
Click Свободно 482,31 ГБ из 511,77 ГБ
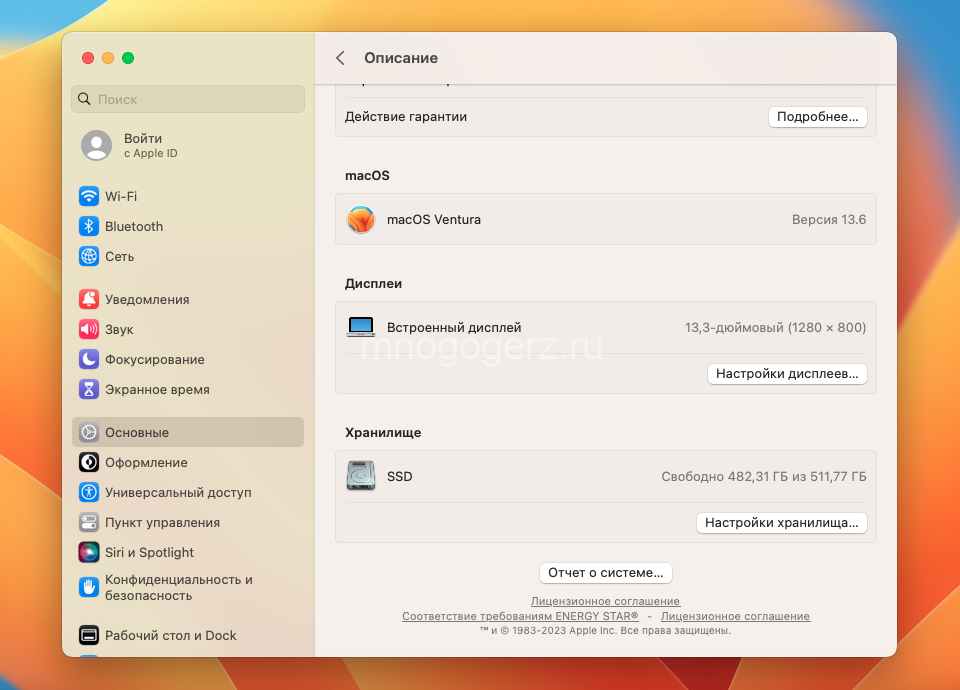tap(763, 476)
